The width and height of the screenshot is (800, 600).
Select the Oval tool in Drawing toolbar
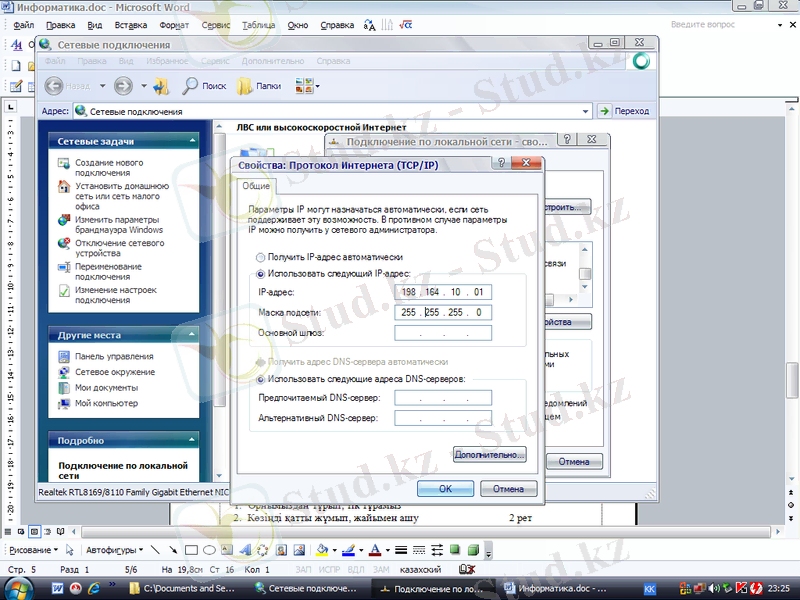(x=210, y=550)
